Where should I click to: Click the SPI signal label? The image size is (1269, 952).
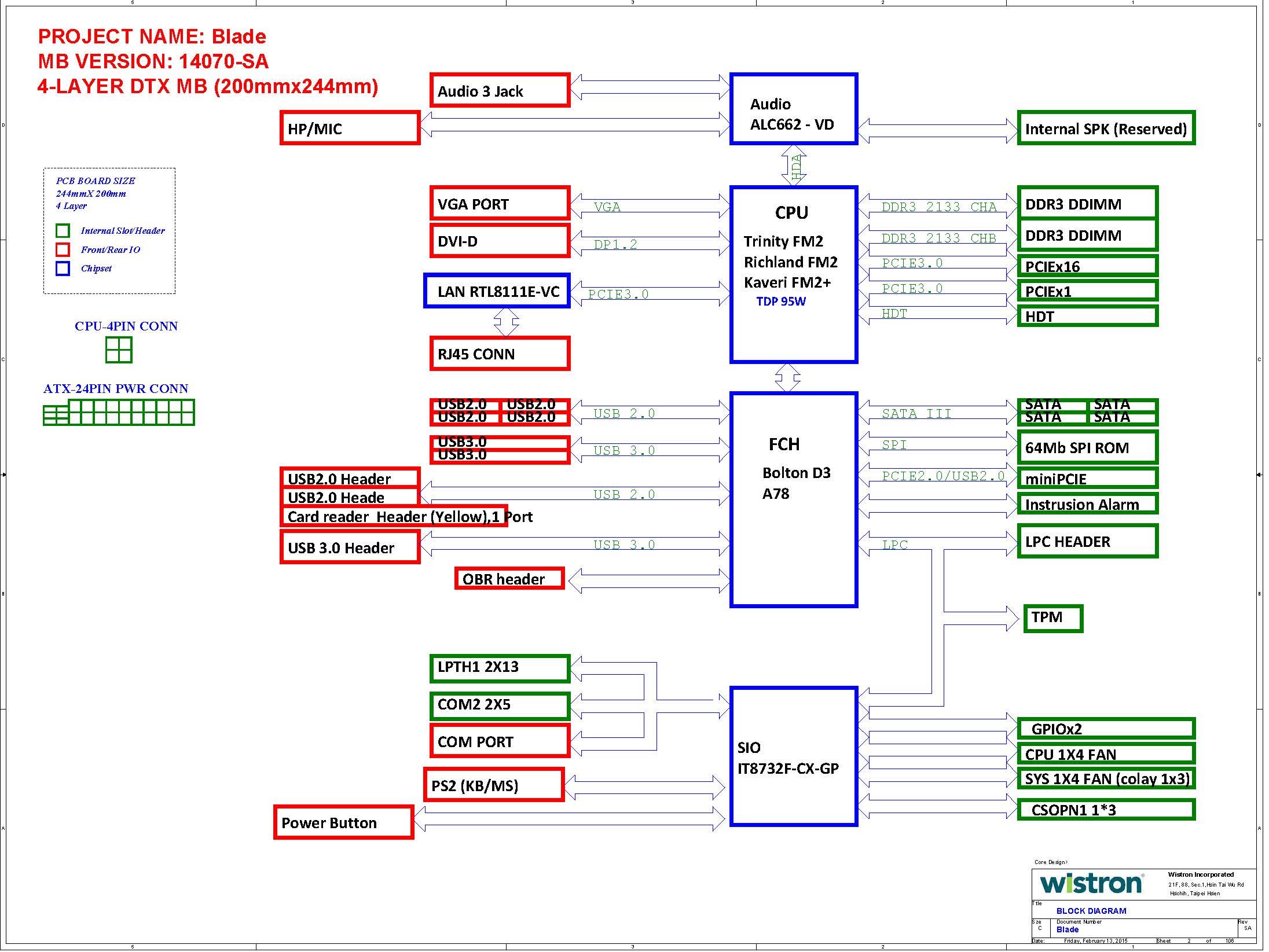[894, 444]
